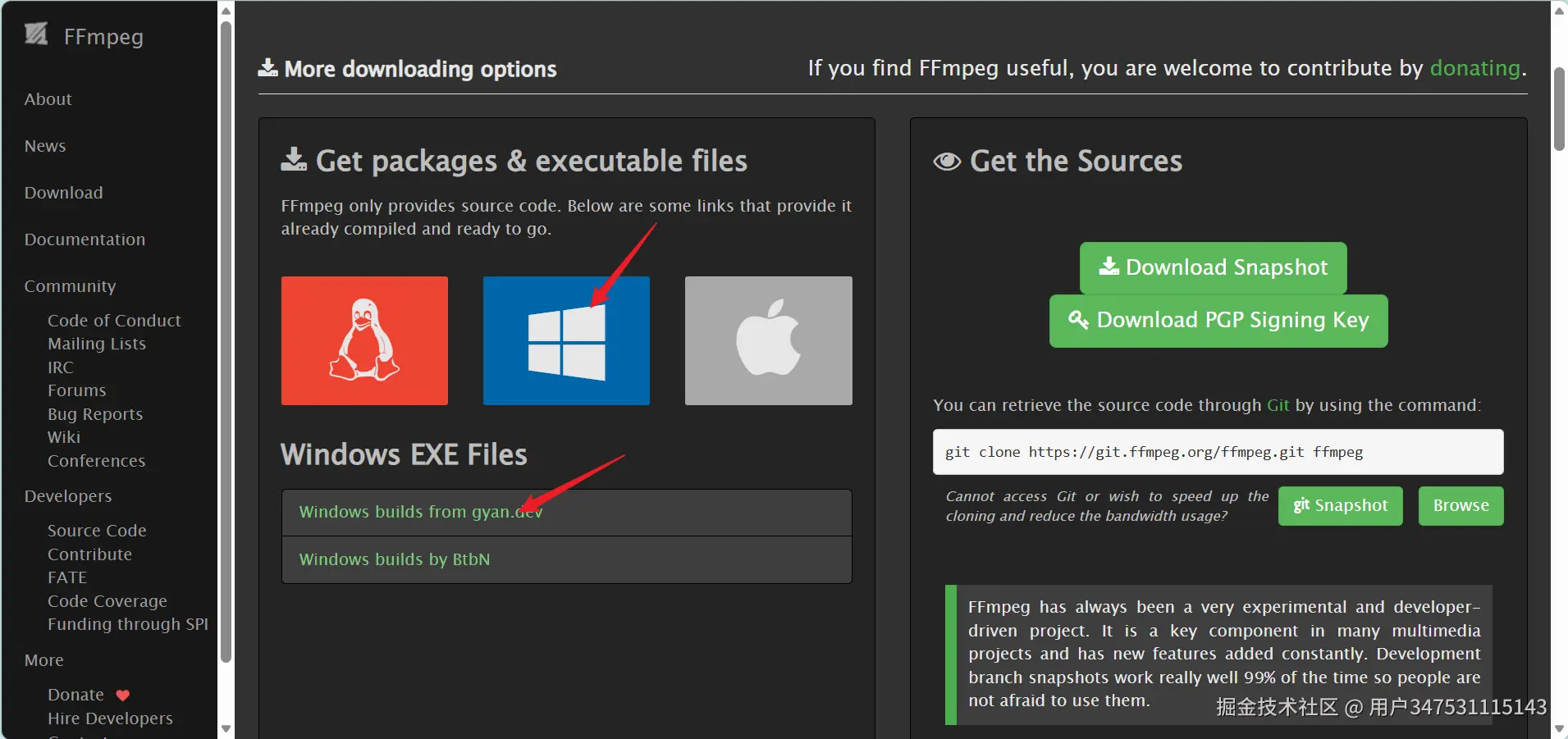Go to Code of Conduct page
1568x739 pixels.
tap(114, 321)
